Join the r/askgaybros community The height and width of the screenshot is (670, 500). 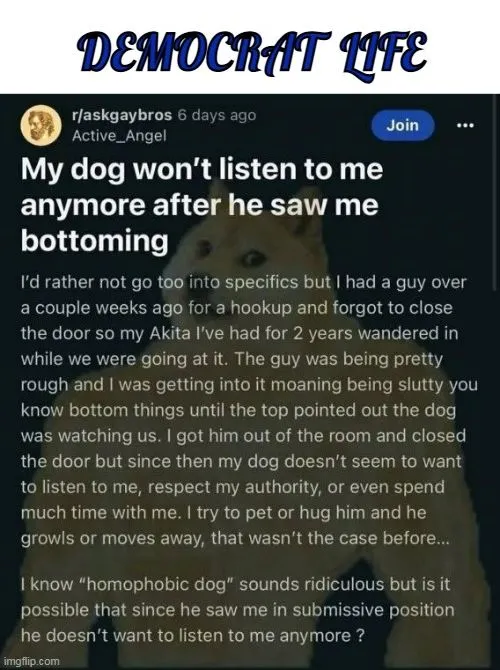coord(403,125)
